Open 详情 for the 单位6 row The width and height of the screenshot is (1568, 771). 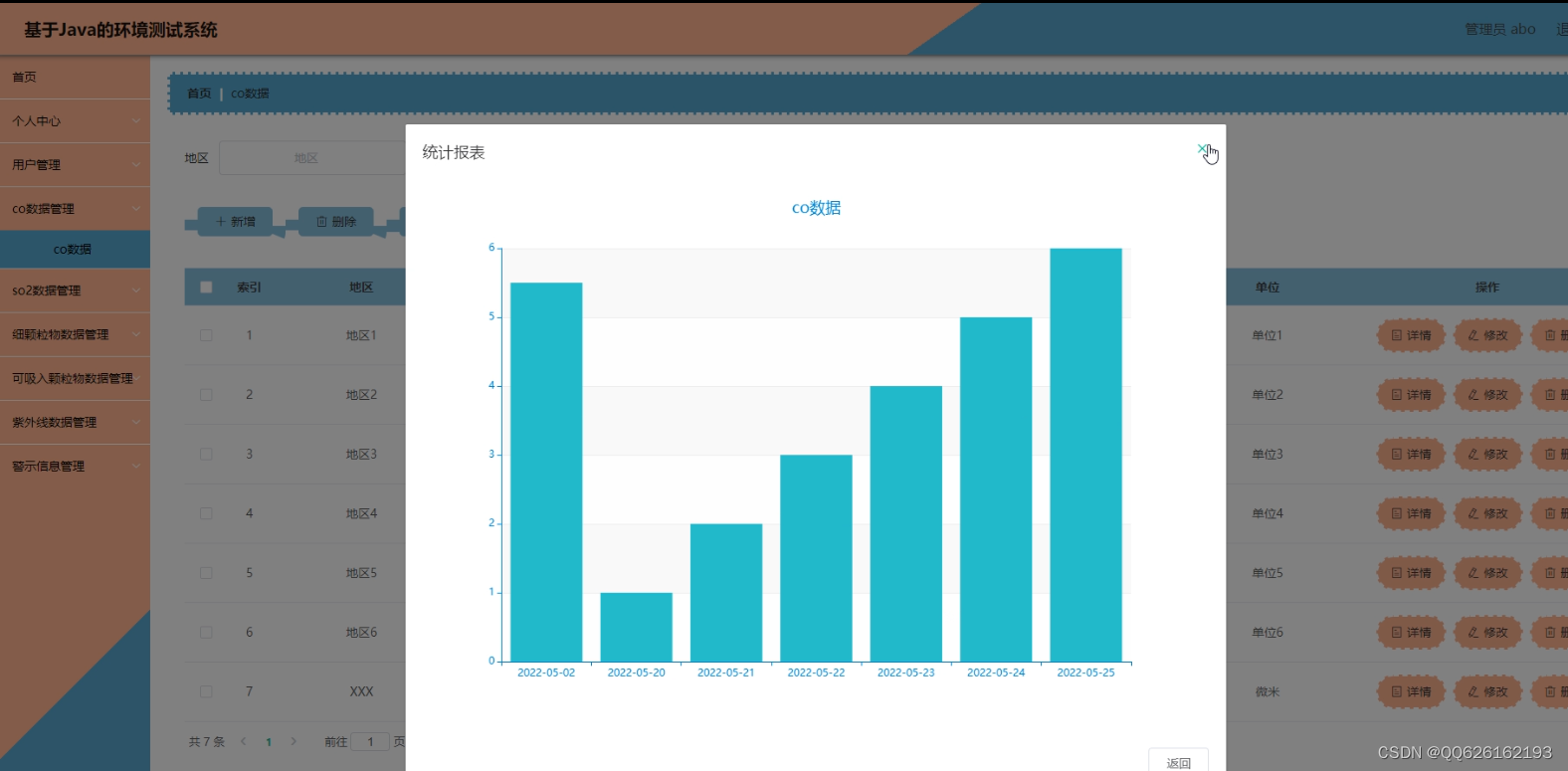[x=1411, y=632]
